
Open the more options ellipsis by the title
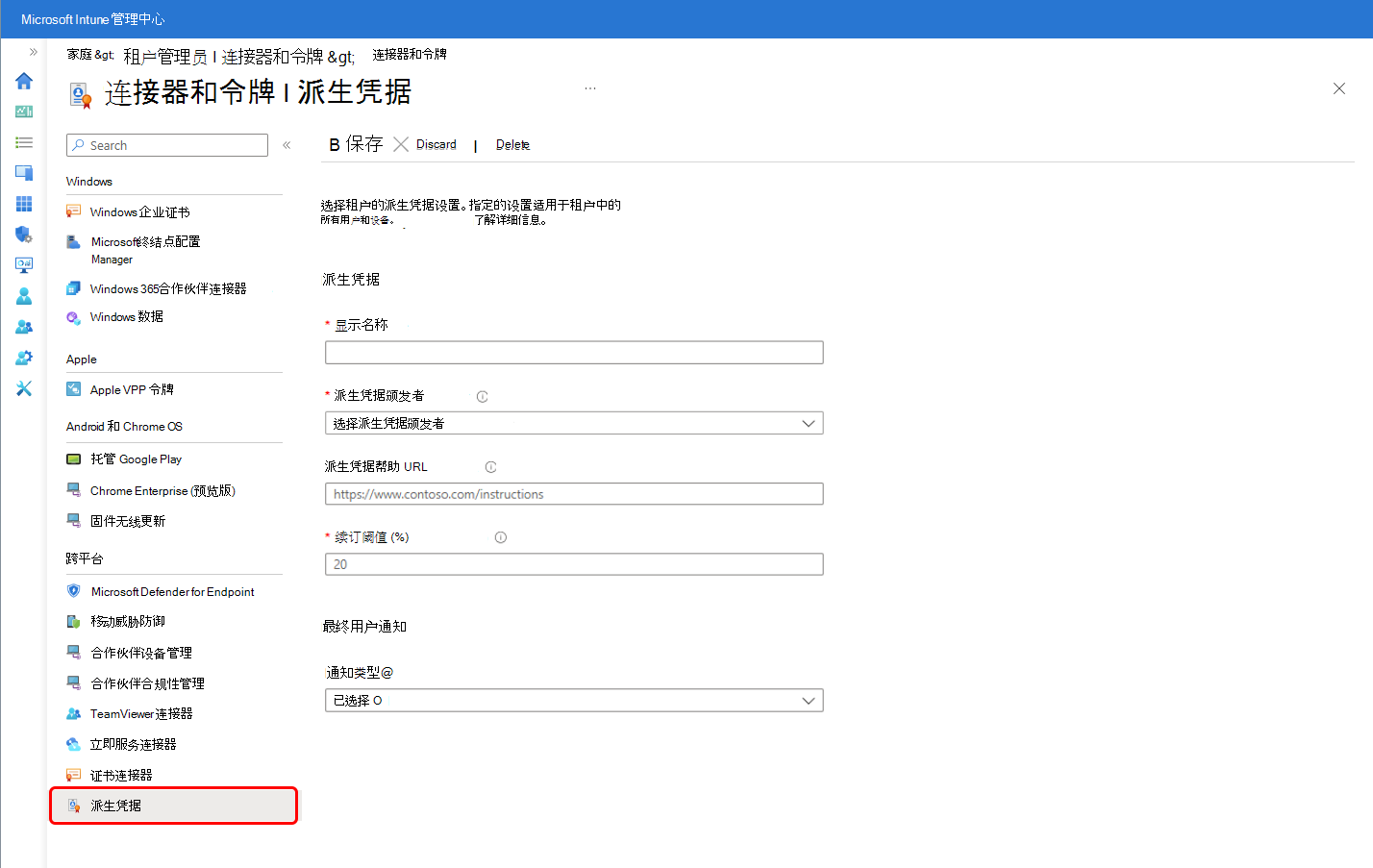tap(590, 88)
